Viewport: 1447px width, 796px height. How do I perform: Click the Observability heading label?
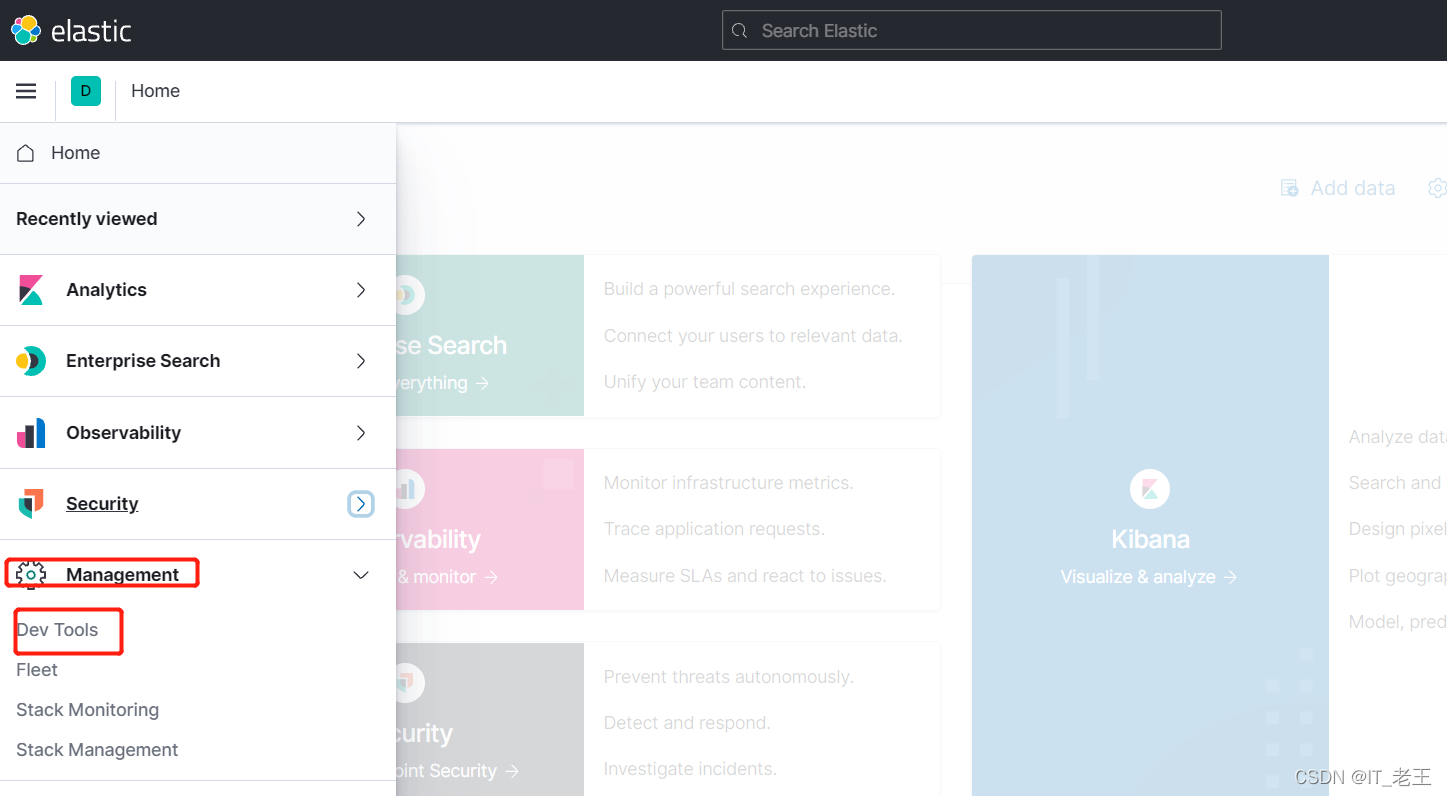pyautogui.click(x=123, y=433)
